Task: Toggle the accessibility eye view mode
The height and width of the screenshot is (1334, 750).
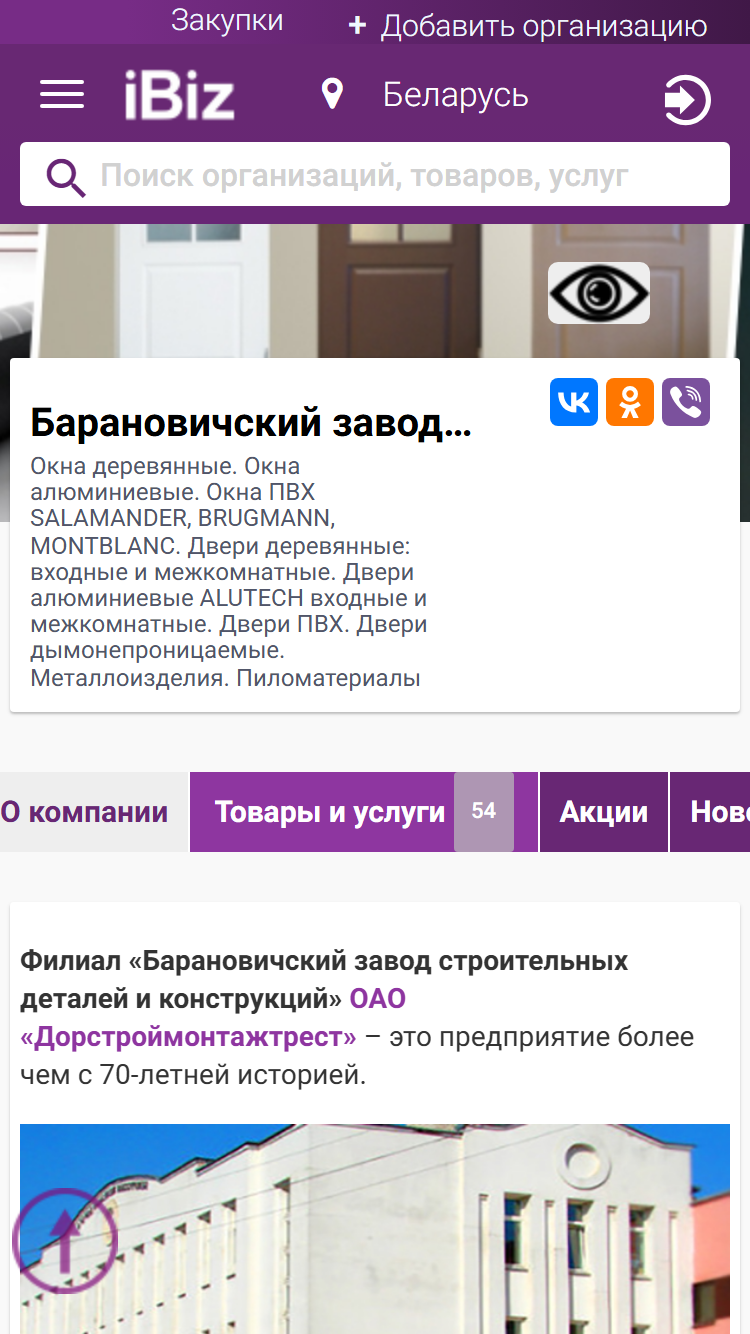Action: coord(599,293)
